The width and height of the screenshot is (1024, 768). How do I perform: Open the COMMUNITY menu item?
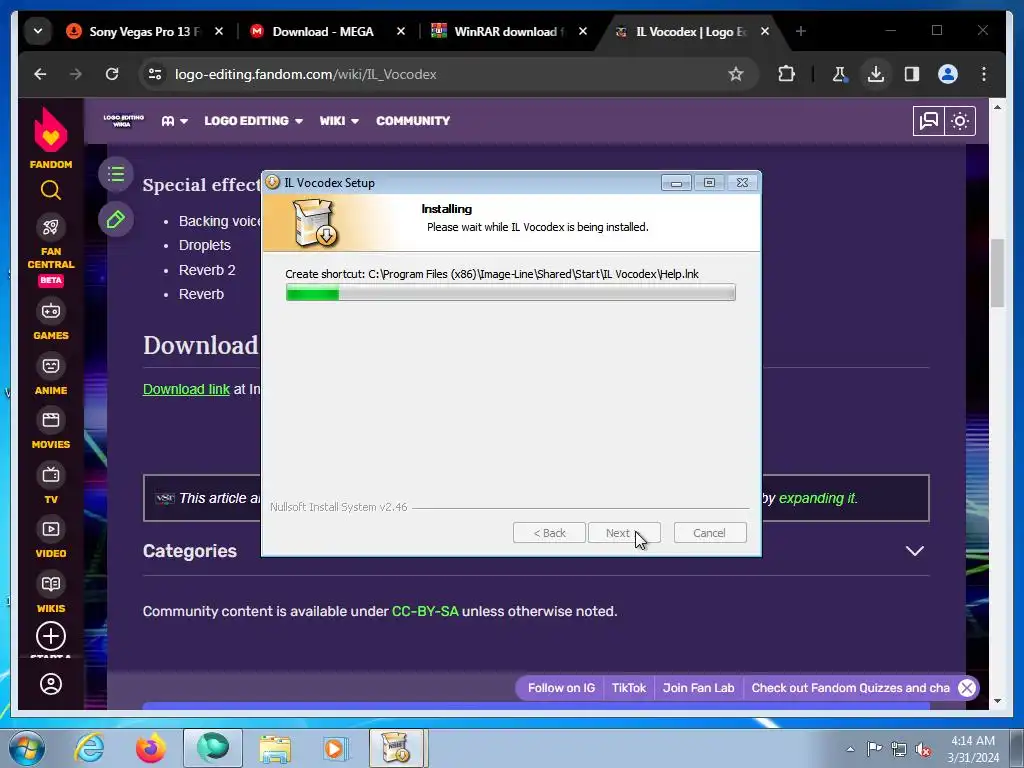coord(413,121)
